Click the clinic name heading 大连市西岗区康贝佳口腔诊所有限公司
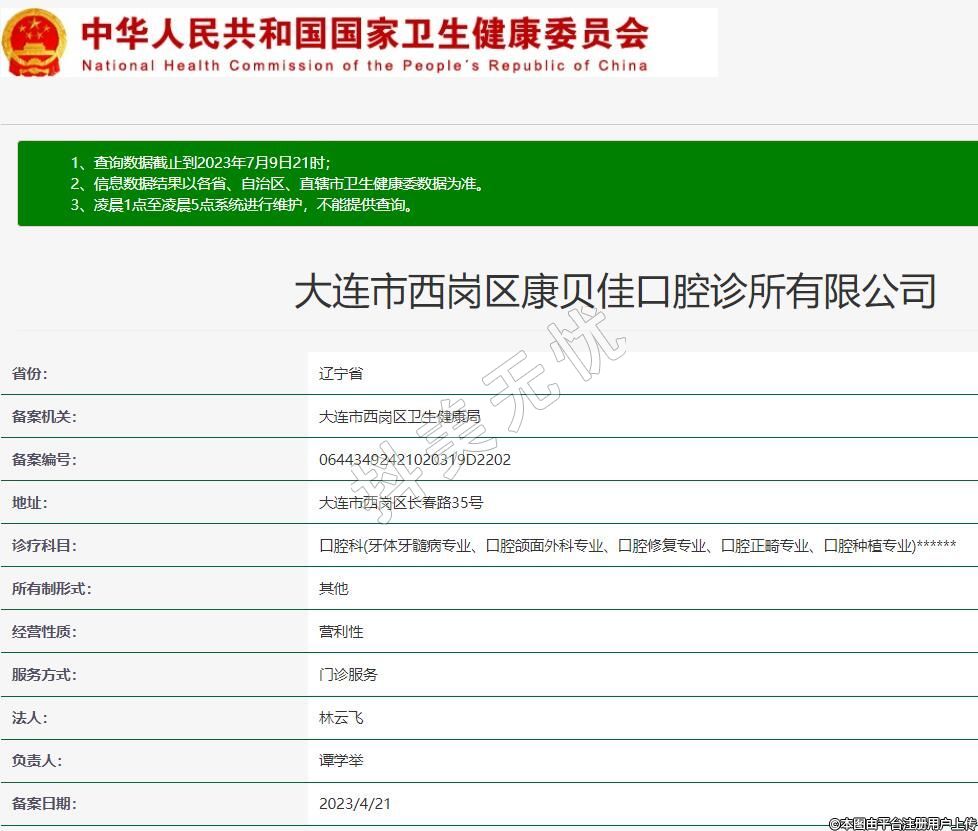This screenshot has width=978, height=831. tap(614, 291)
